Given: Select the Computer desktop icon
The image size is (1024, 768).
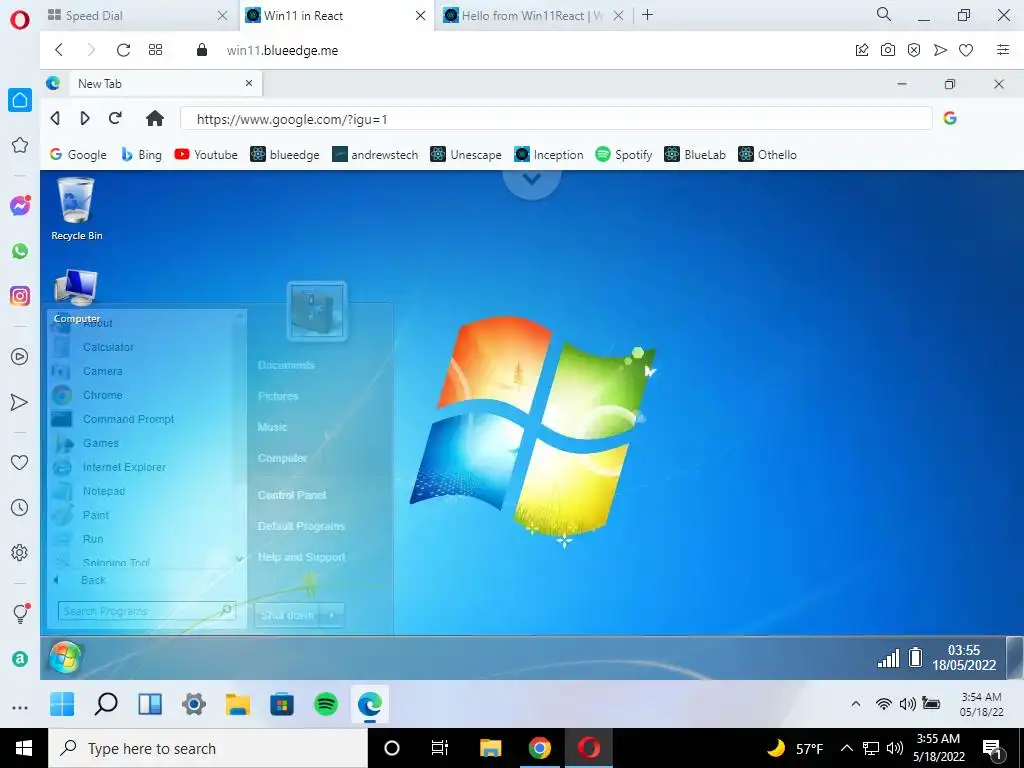Looking at the screenshot, I should pos(76,296).
